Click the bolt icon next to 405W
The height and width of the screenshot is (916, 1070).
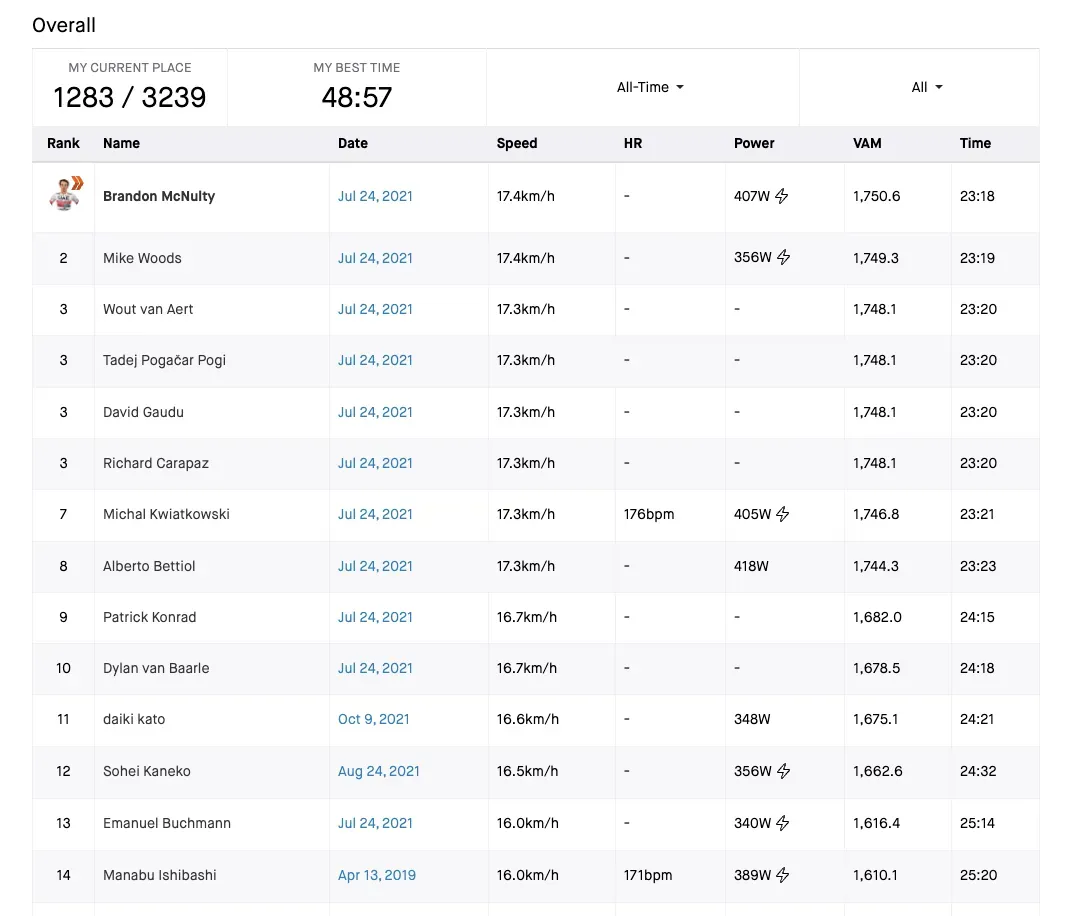point(783,514)
